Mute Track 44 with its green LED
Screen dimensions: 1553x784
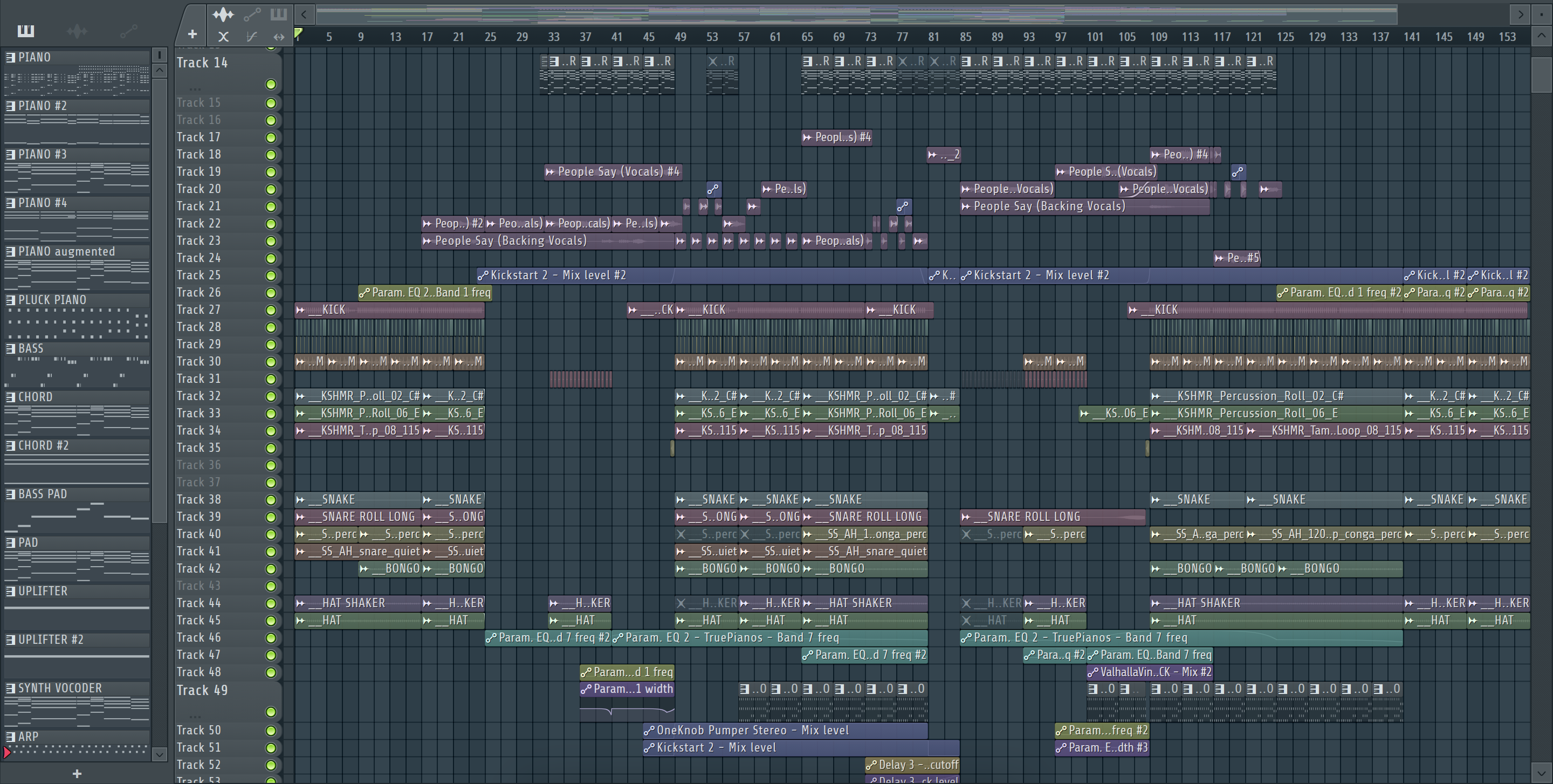(x=271, y=603)
